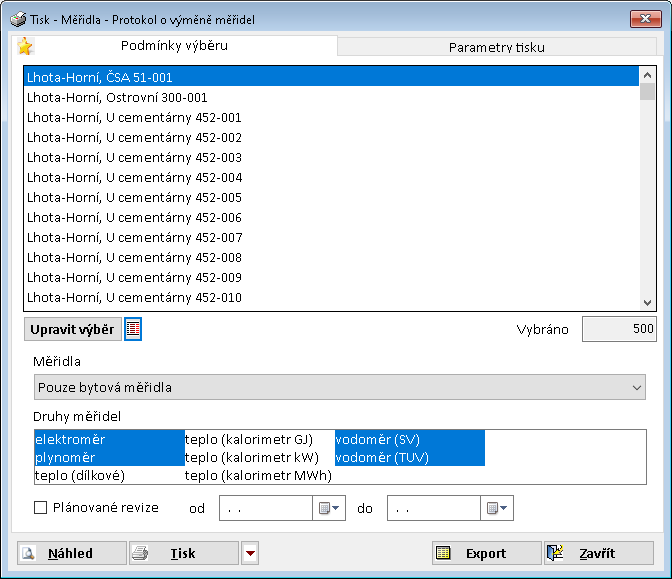Click the favorites star icon
The image size is (672, 579).
pyautogui.click(x=25, y=47)
